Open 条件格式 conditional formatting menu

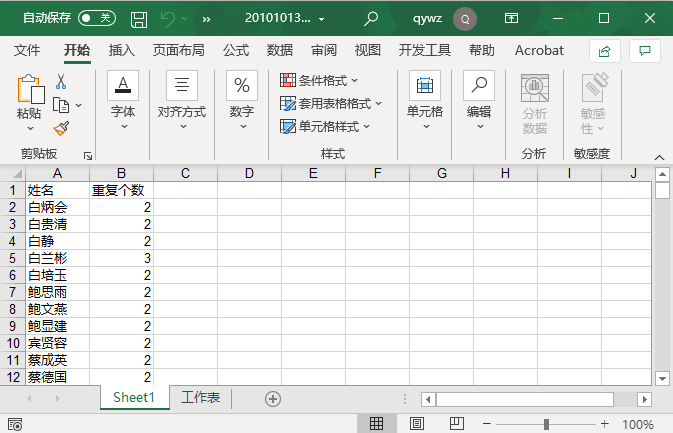point(319,80)
